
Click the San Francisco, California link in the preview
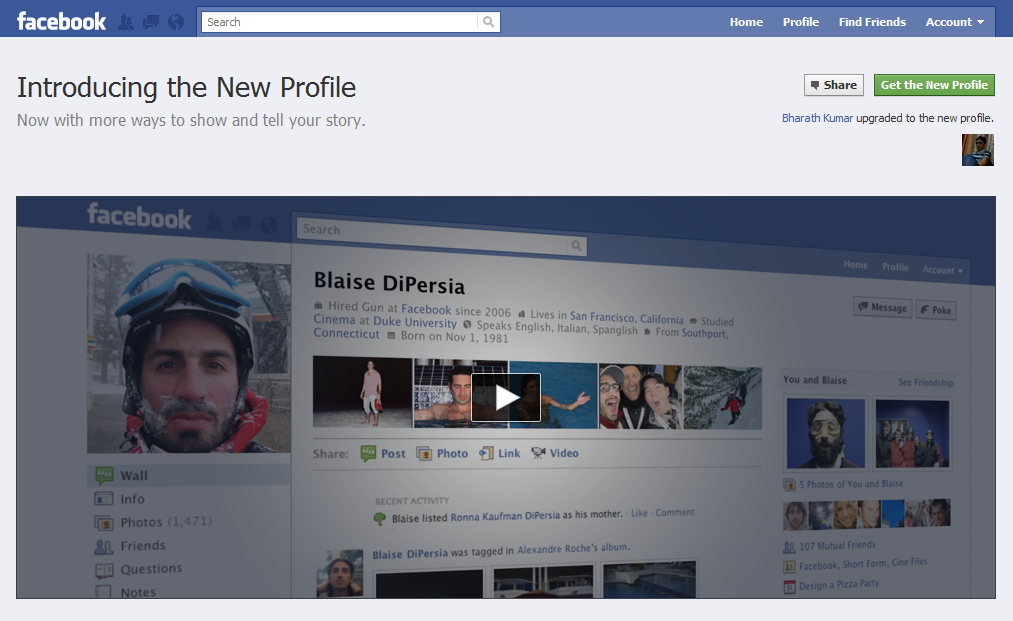626,317
